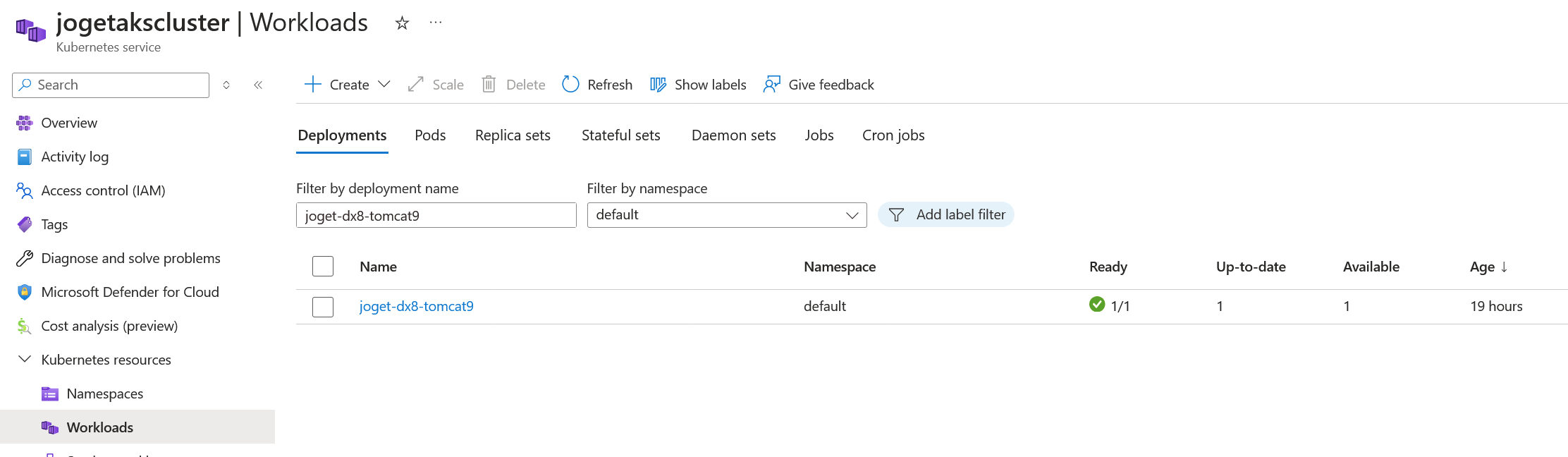Image resolution: width=1568 pixels, height=457 pixels.
Task: Tick the joget-dx8-tomcat9 row checkbox
Action: [x=323, y=307]
